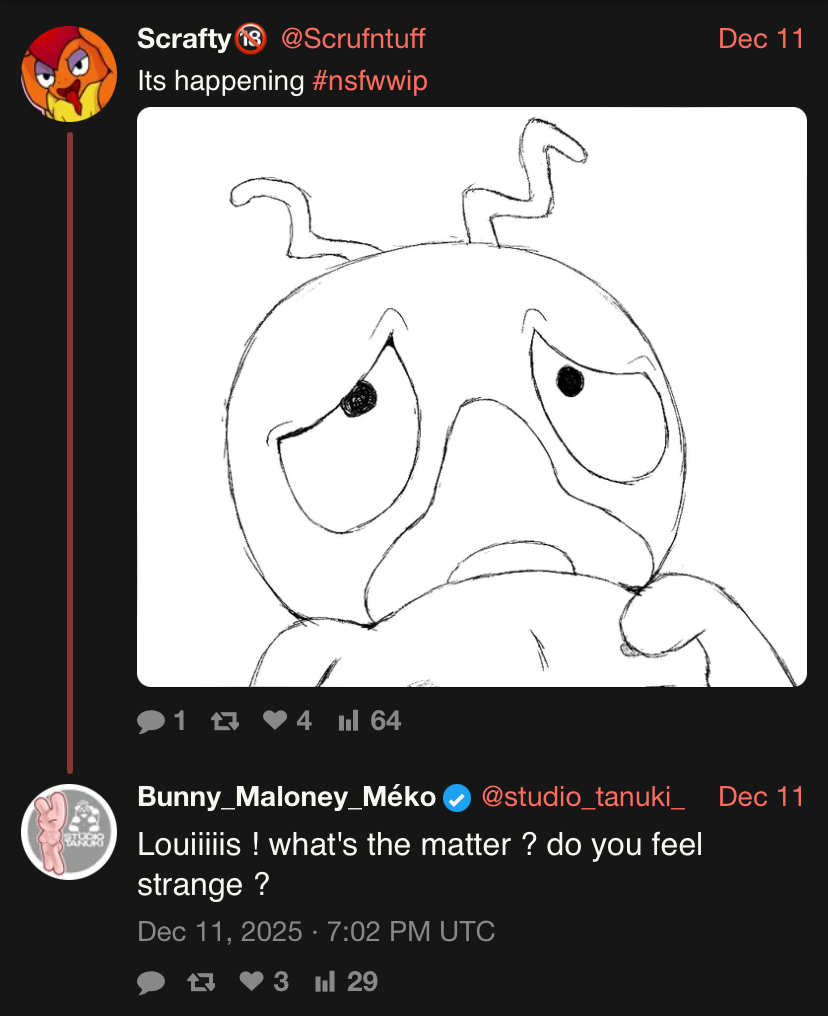Image resolution: width=828 pixels, height=1016 pixels.
Task: Click the views icon showing 29
Action: 324,983
